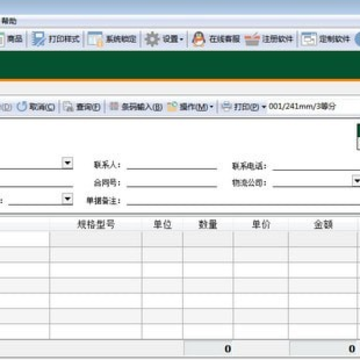Select the 金额 total showing 0
Image resolution: width=360 pixels, height=360 pixels.
323,349
